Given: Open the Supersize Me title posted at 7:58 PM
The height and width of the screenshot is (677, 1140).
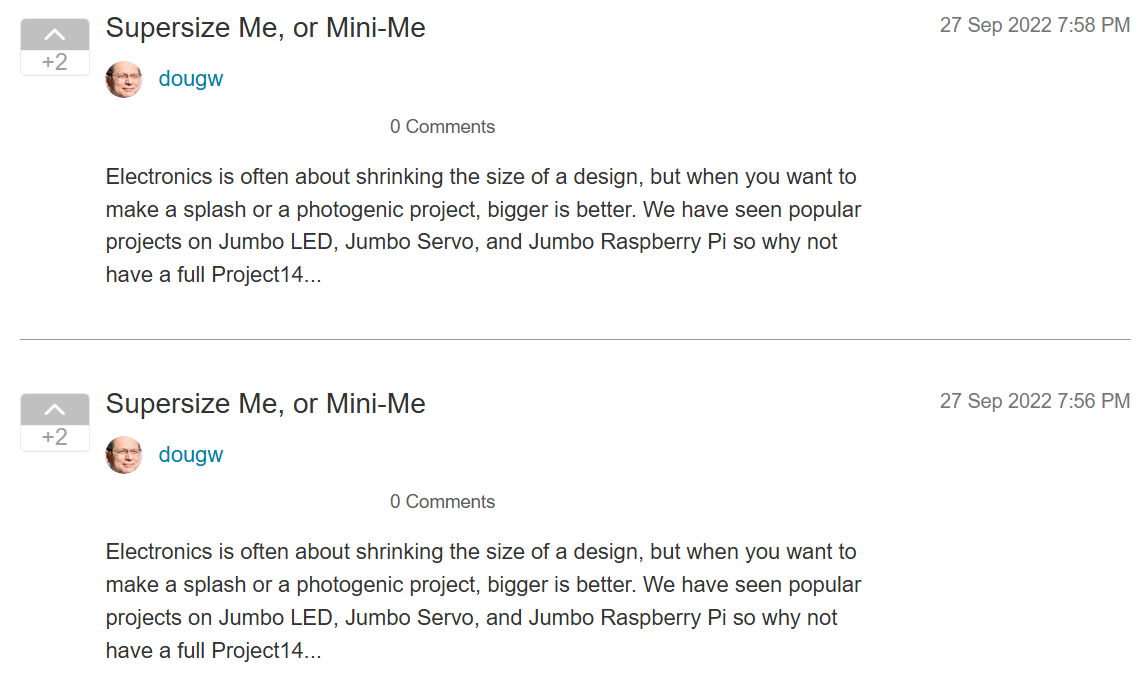Looking at the screenshot, I should (x=265, y=28).
